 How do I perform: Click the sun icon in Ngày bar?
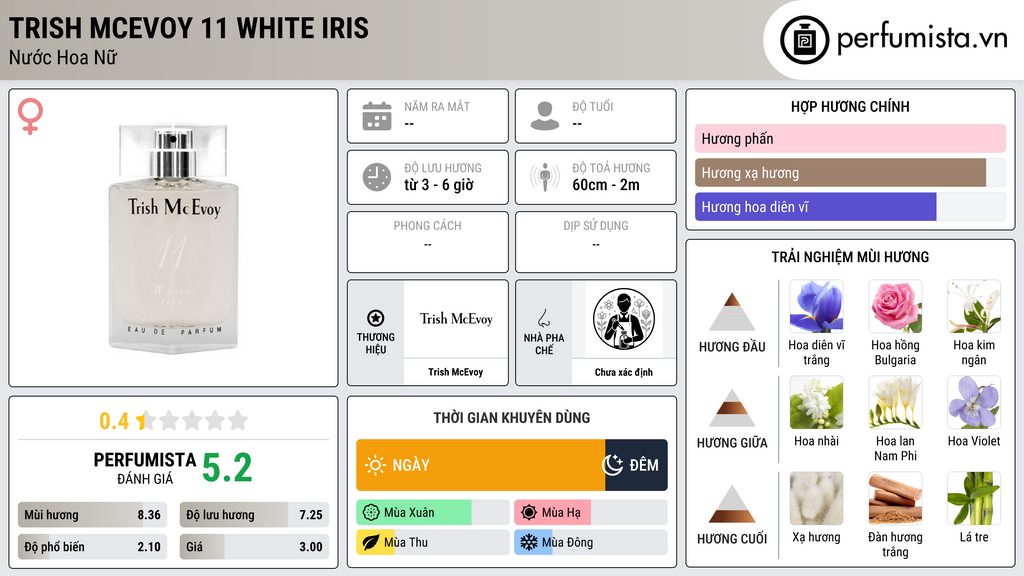click(x=376, y=465)
